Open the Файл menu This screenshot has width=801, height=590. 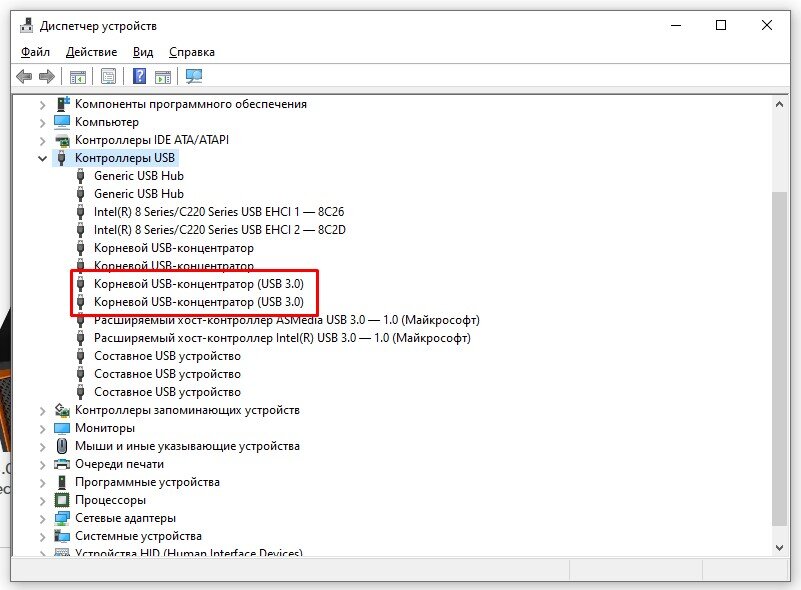tap(35, 52)
